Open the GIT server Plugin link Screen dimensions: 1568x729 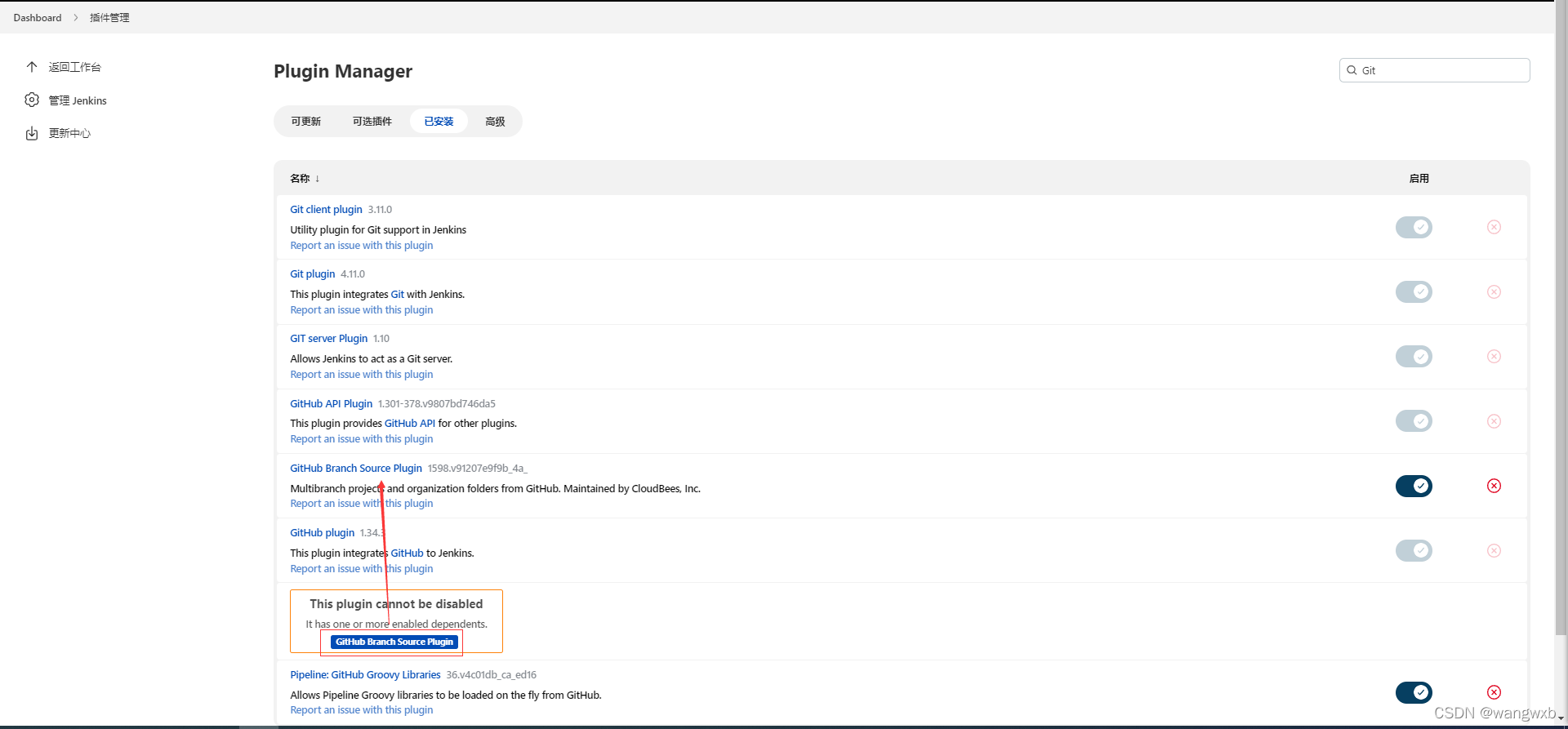(x=329, y=339)
